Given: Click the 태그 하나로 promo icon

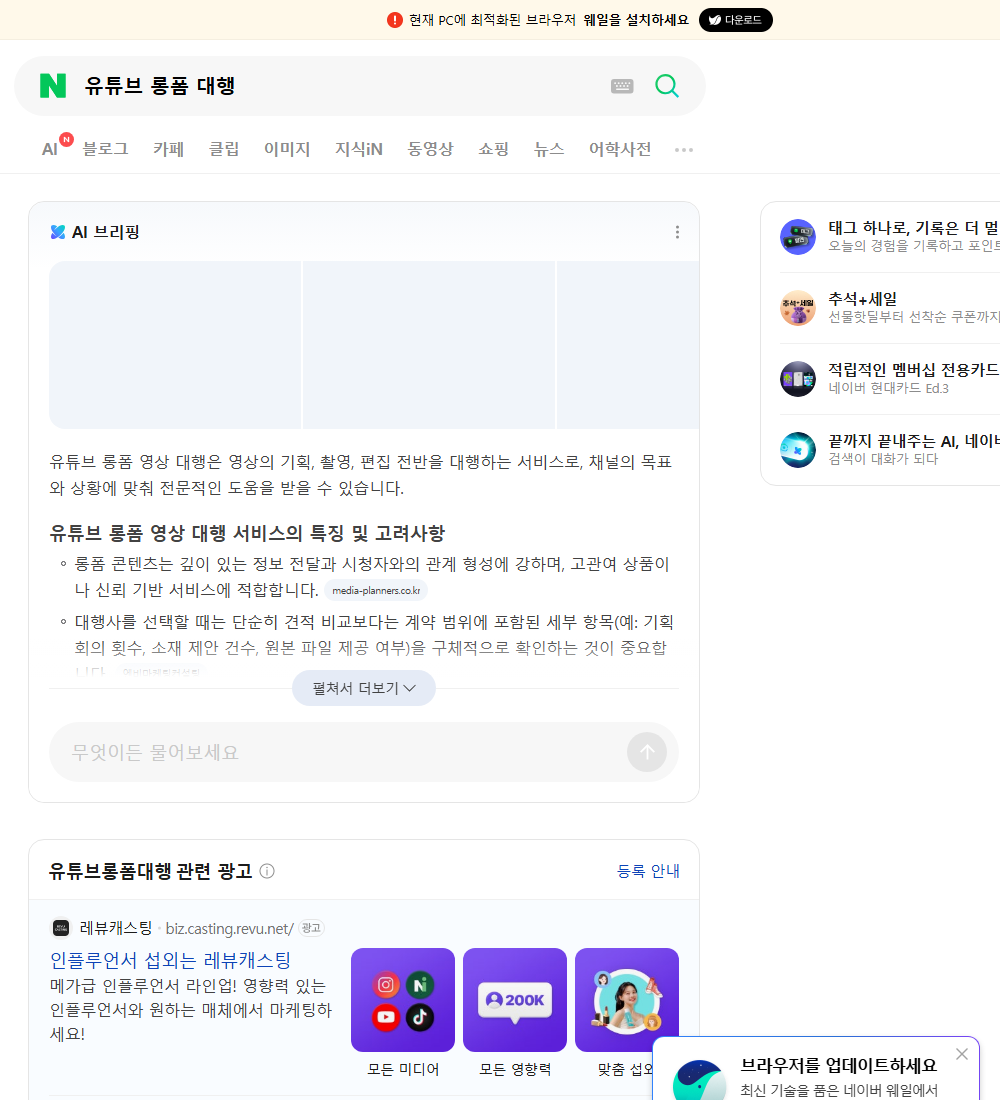Looking at the screenshot, I should pos(798,237).
